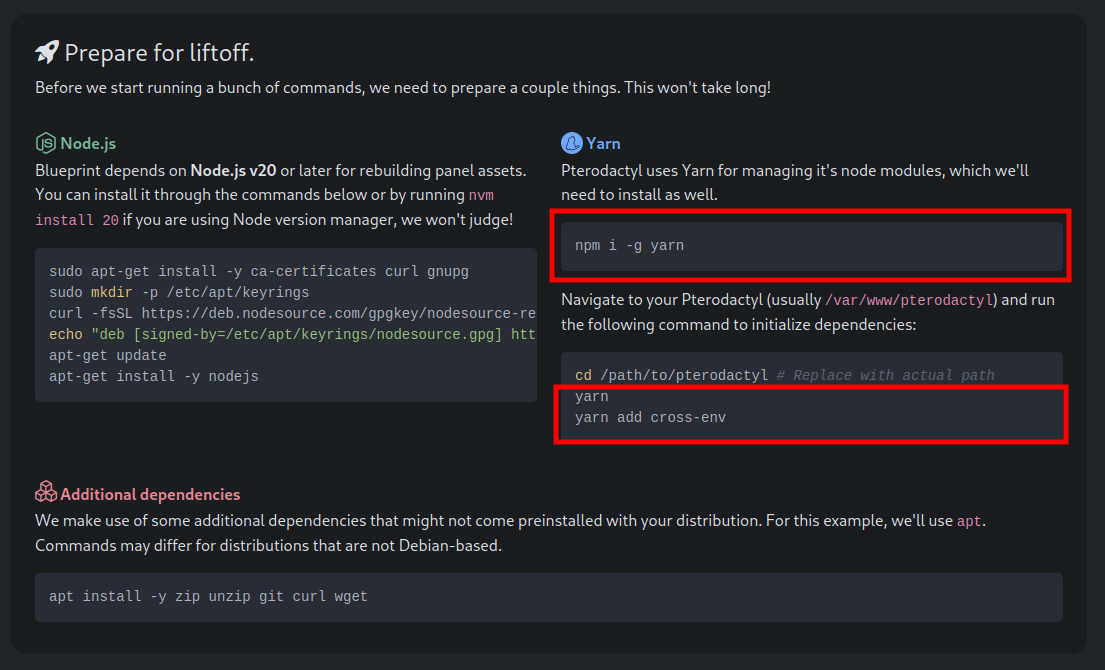Screen dimensions: 1105x670
Task: Click the curl -fsSL nodesource gpgkey line
Action: point(292,314)
